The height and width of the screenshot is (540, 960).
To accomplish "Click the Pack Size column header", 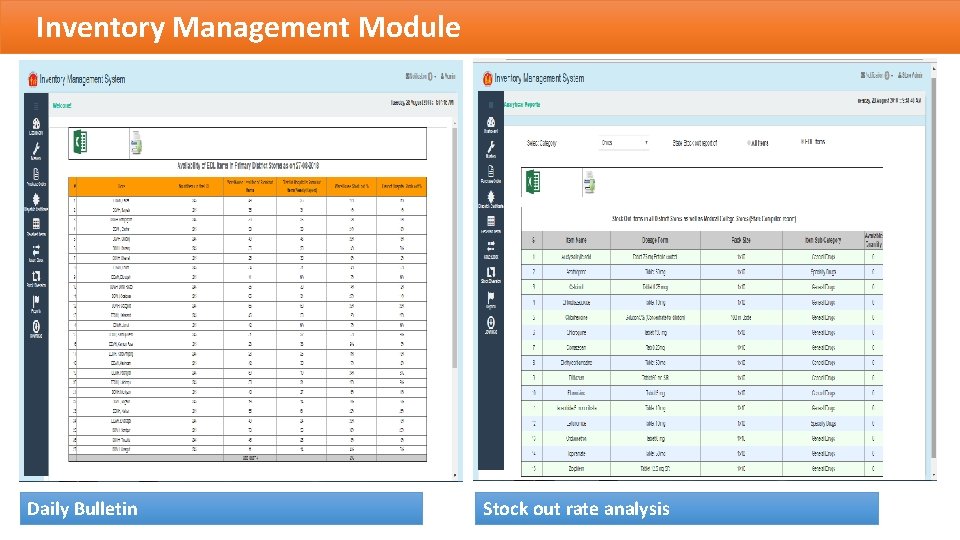I will coord(741,240).
